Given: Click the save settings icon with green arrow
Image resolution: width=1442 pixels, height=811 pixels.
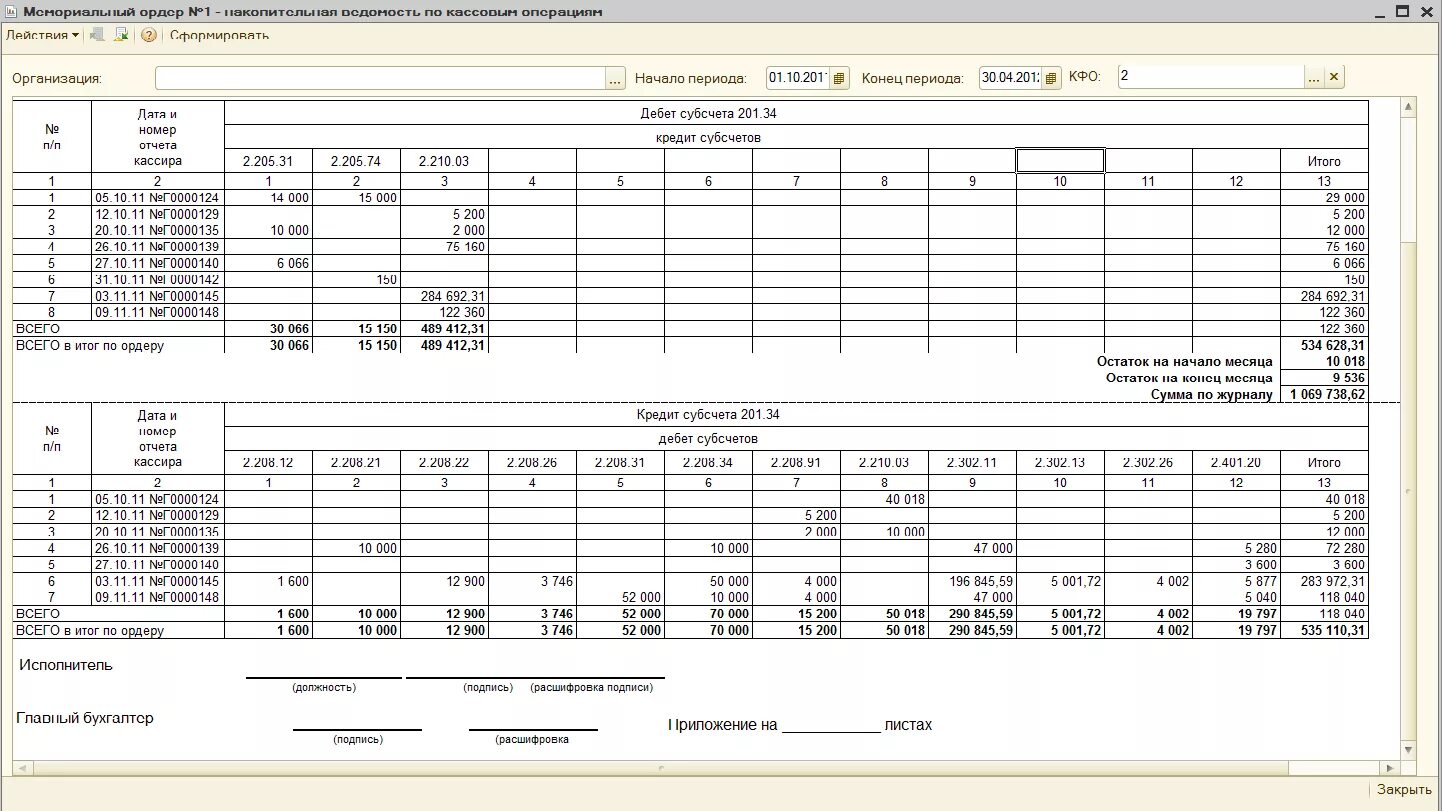Looking at the screenshot, I should pos(122,35).
